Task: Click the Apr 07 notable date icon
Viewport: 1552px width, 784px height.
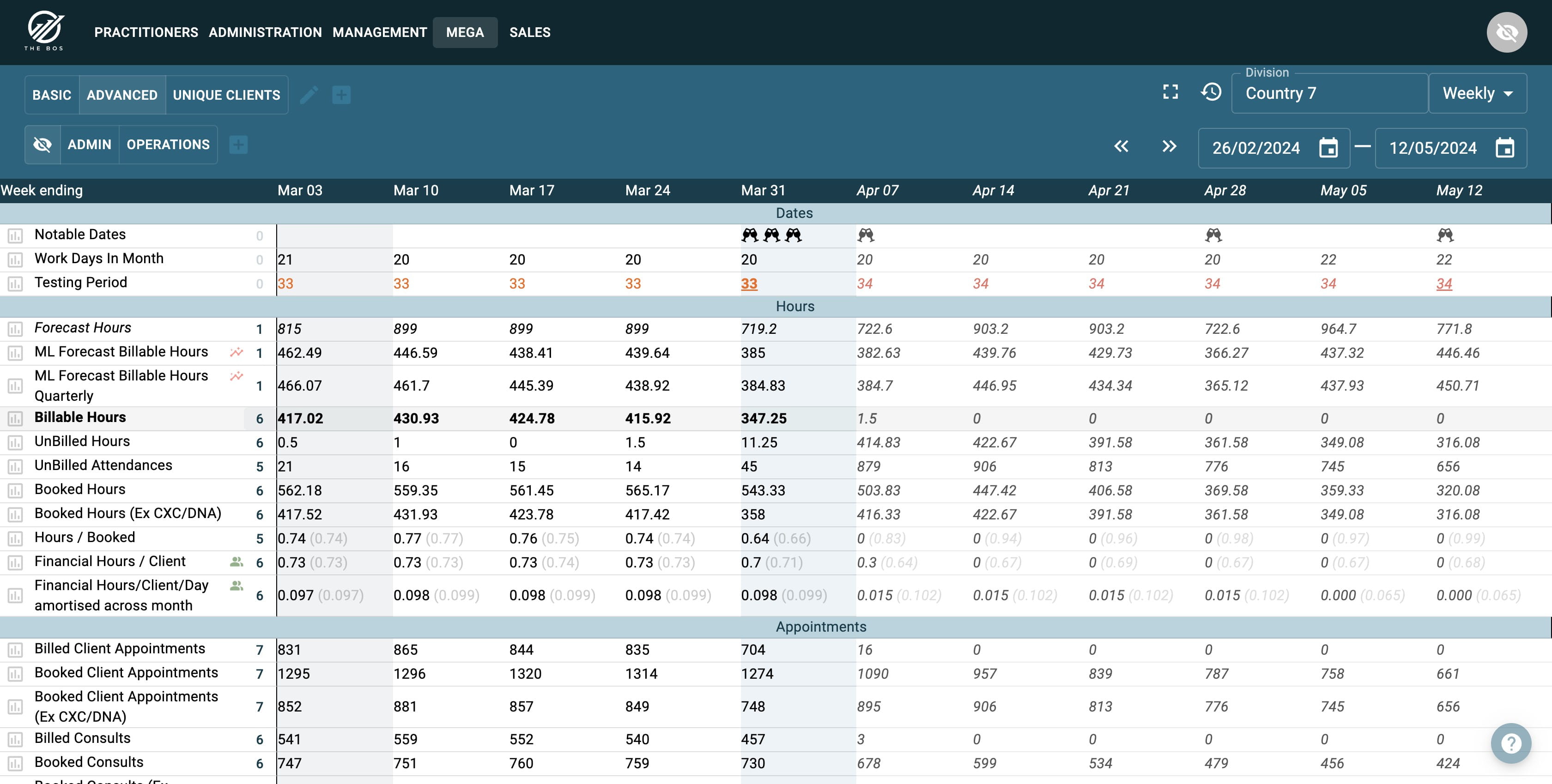Action: pyautogui.click(x=866, y=235)
